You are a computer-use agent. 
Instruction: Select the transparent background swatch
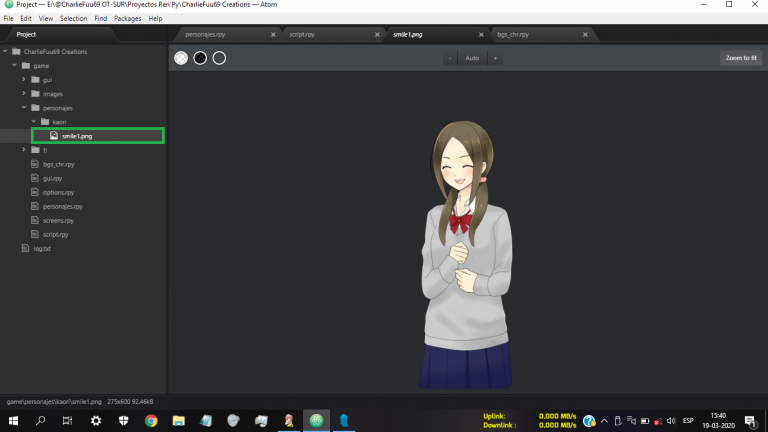[219, 58]
